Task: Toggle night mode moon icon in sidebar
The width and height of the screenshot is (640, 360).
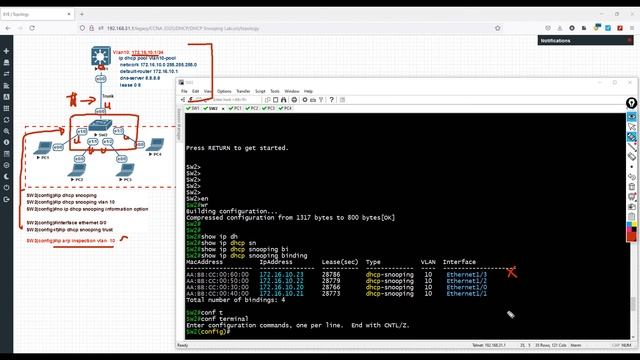Action: pyautogui.click(x=6, y=177)
